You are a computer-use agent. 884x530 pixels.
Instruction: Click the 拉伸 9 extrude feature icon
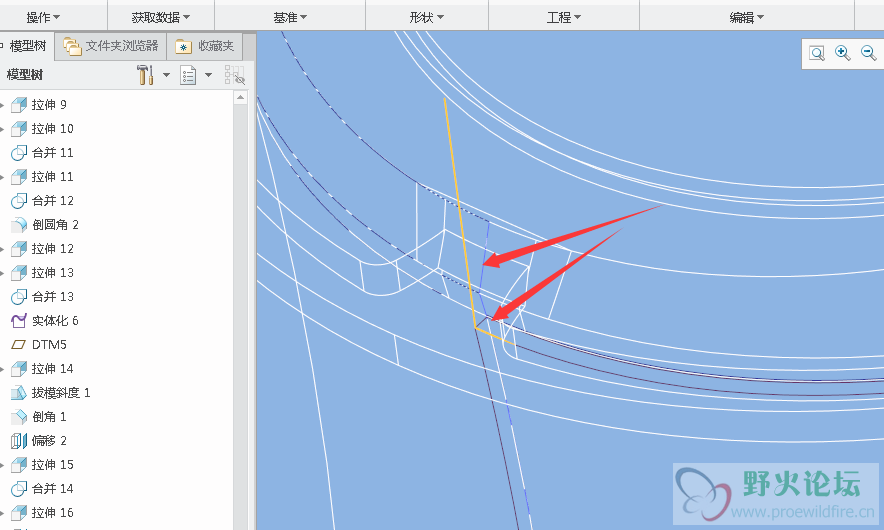19,105
